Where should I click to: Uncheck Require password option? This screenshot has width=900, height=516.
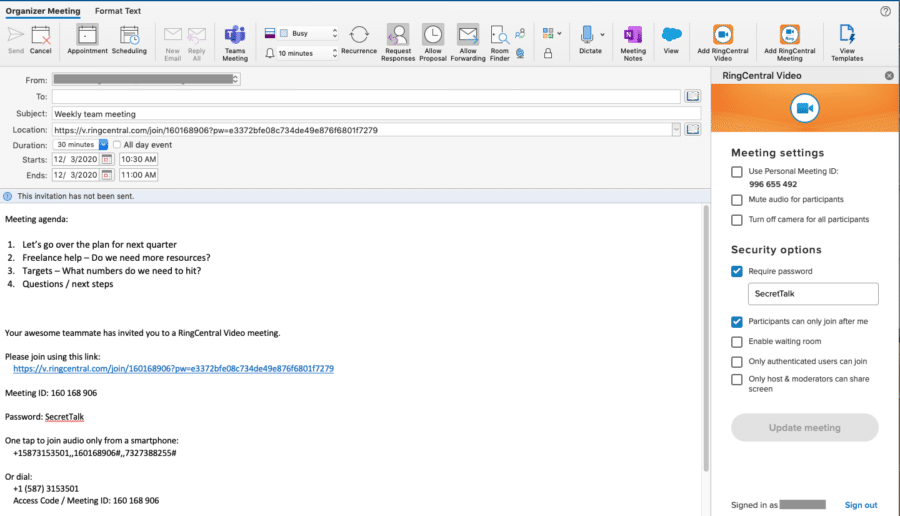737,271
